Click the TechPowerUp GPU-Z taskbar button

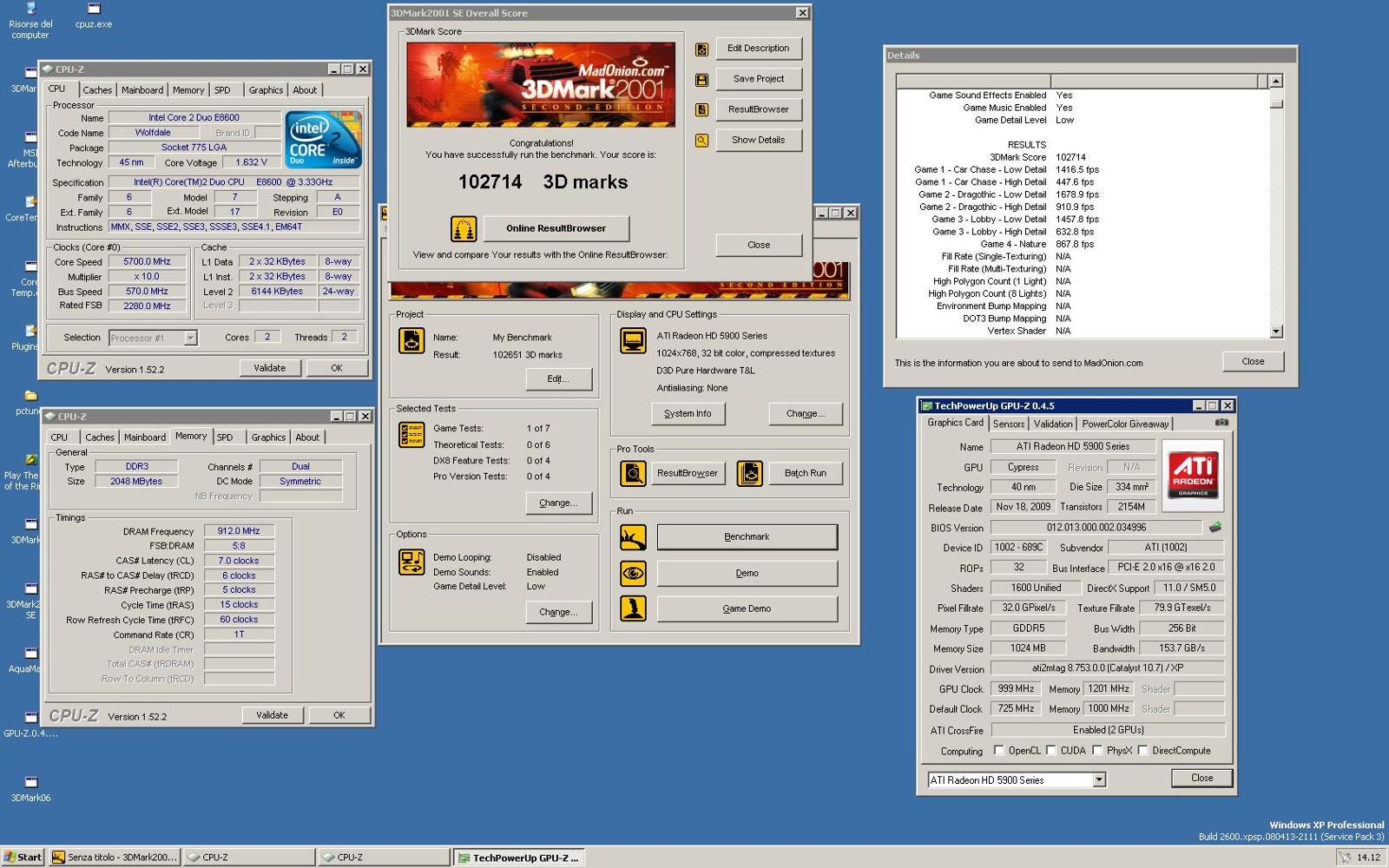tap(517, 858)
